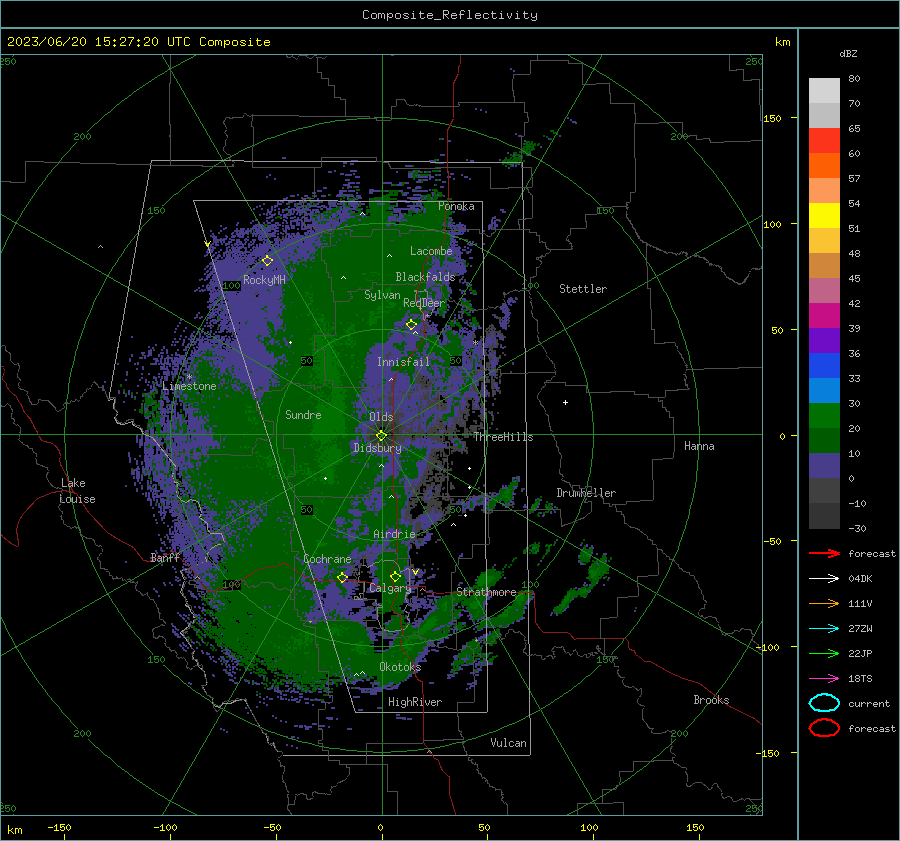
Task: Click the Sundre town label
Action: pyautogui.click(x=303, y=414)
